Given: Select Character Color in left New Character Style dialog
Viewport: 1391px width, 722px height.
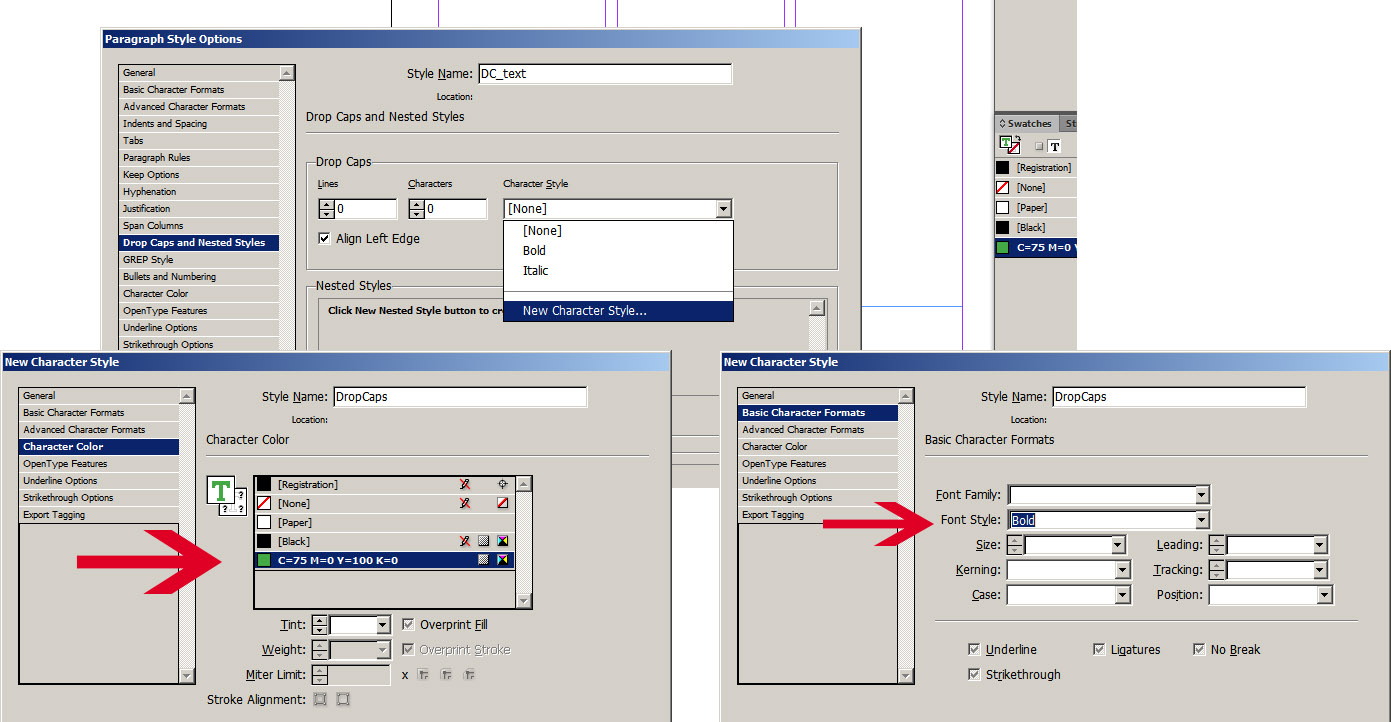Looking at the screenshot, I should [100, 447].
